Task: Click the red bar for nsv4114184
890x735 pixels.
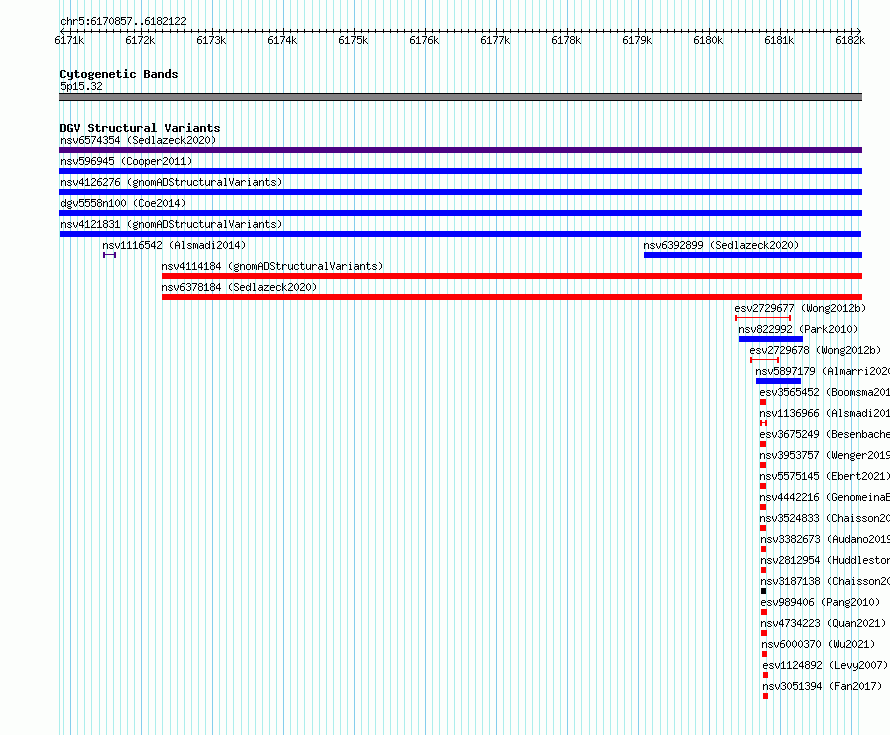Action: [x=512, y=276]
